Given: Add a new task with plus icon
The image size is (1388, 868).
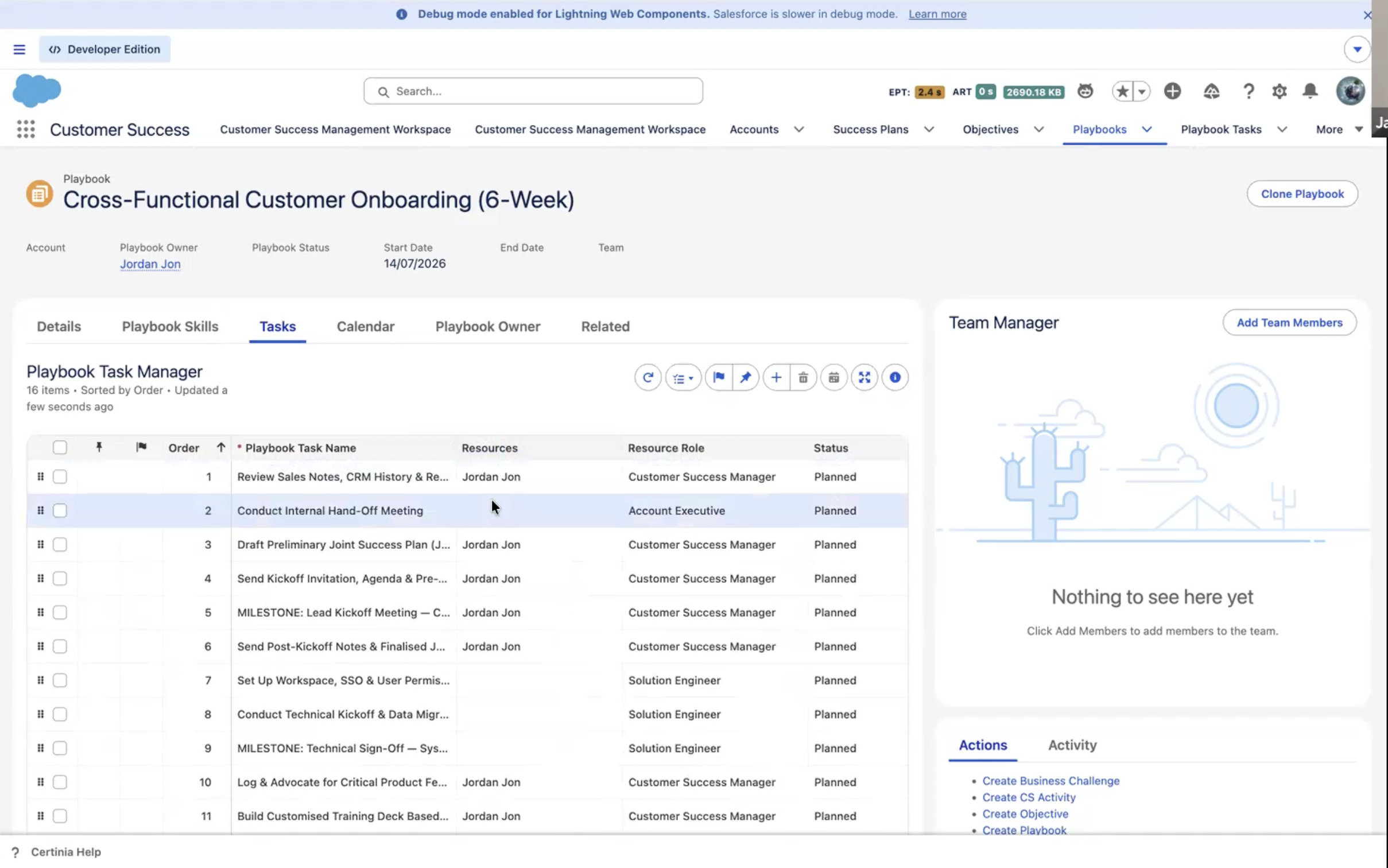Looking at the screenshot, I should click(776, 377).
